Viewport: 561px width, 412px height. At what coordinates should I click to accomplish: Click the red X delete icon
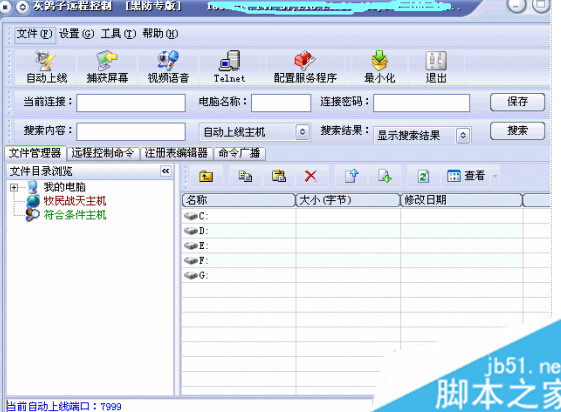coord(311,176)
